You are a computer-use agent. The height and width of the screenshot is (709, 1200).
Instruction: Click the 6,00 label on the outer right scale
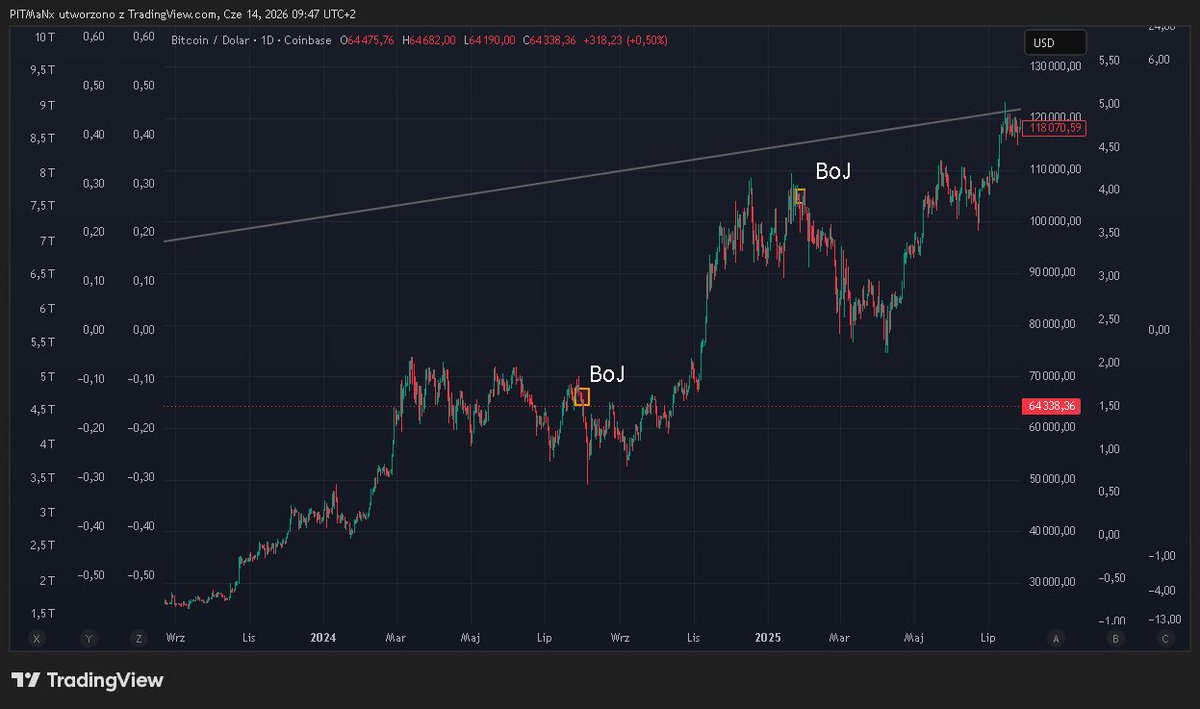click(1159, 59)
